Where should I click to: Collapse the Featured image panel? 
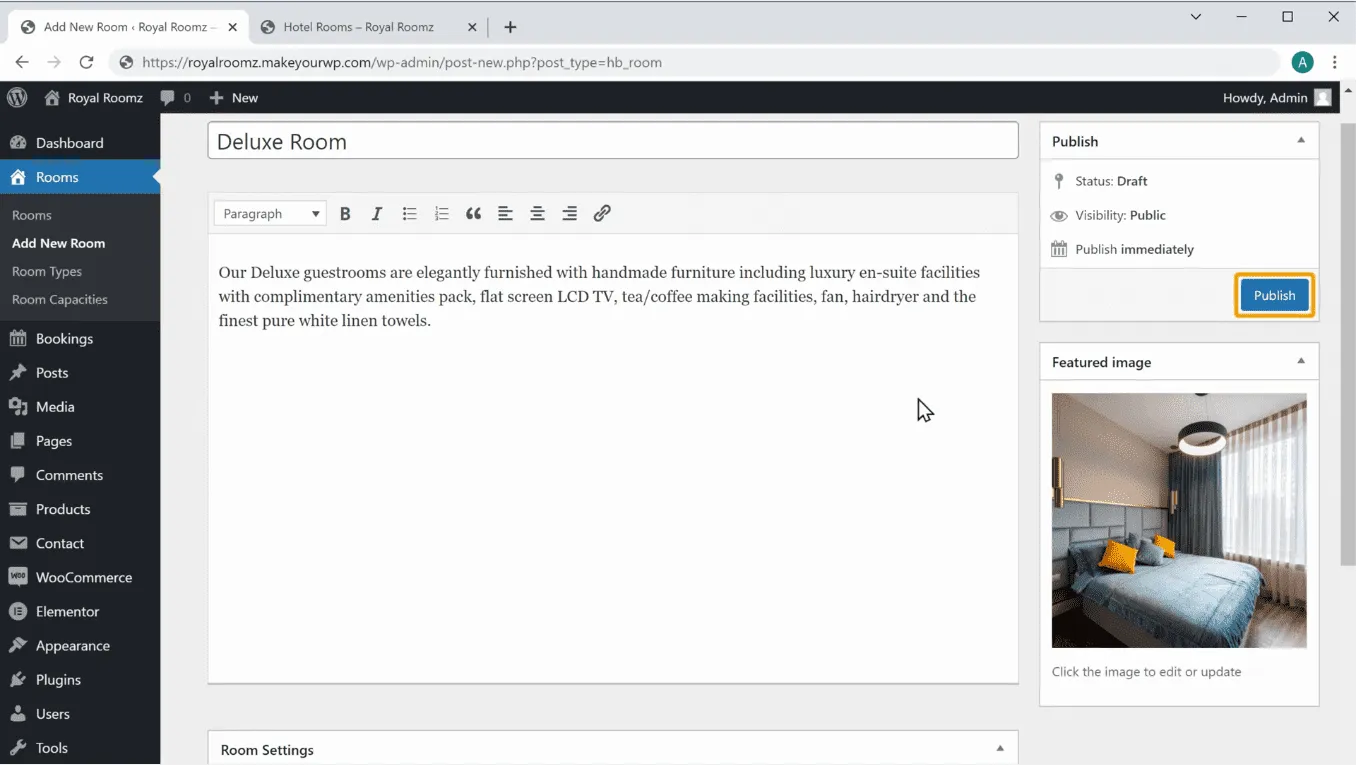click(1300, 362)
